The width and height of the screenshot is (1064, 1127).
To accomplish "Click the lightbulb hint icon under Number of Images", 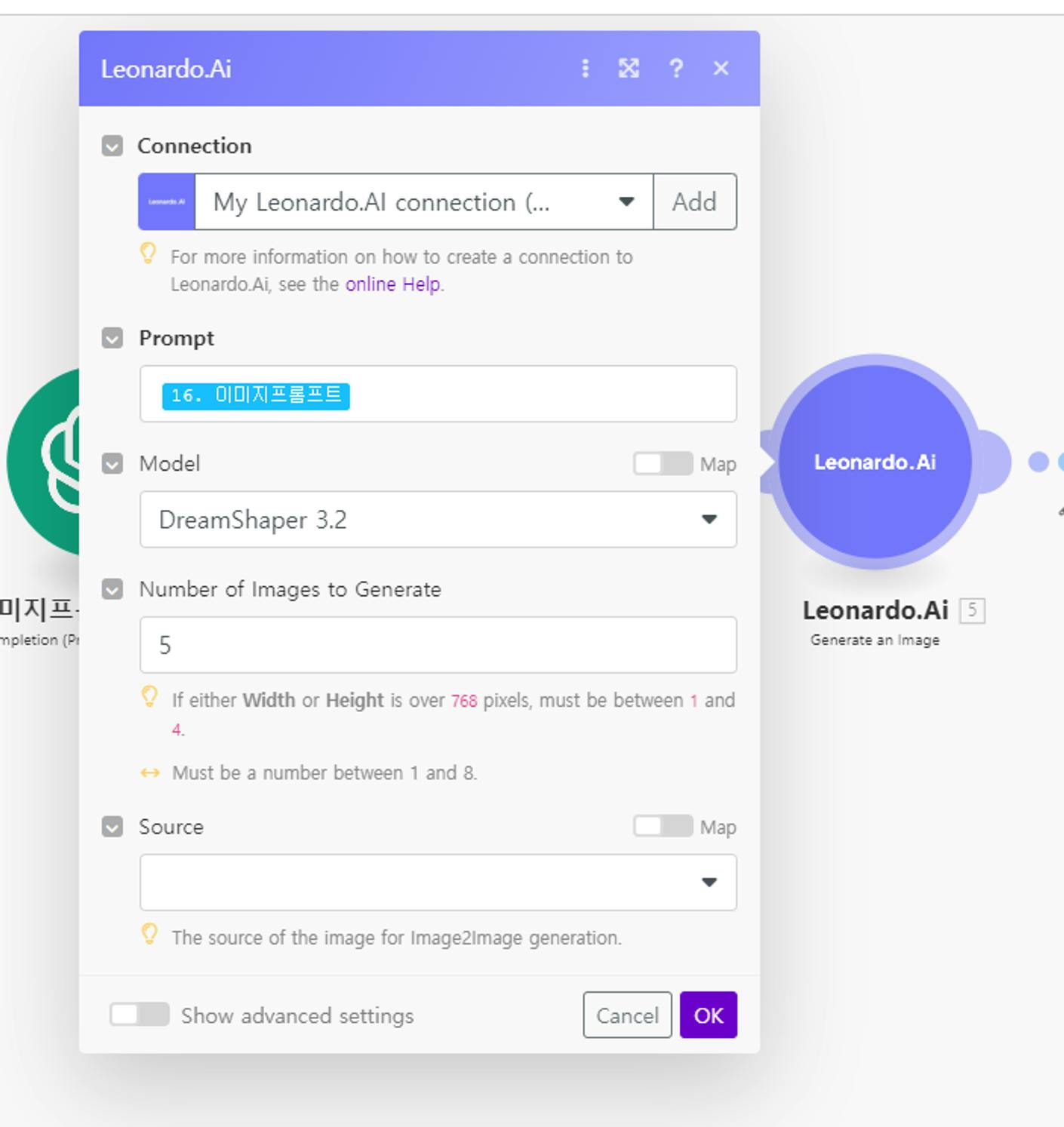I will point(149,697).
